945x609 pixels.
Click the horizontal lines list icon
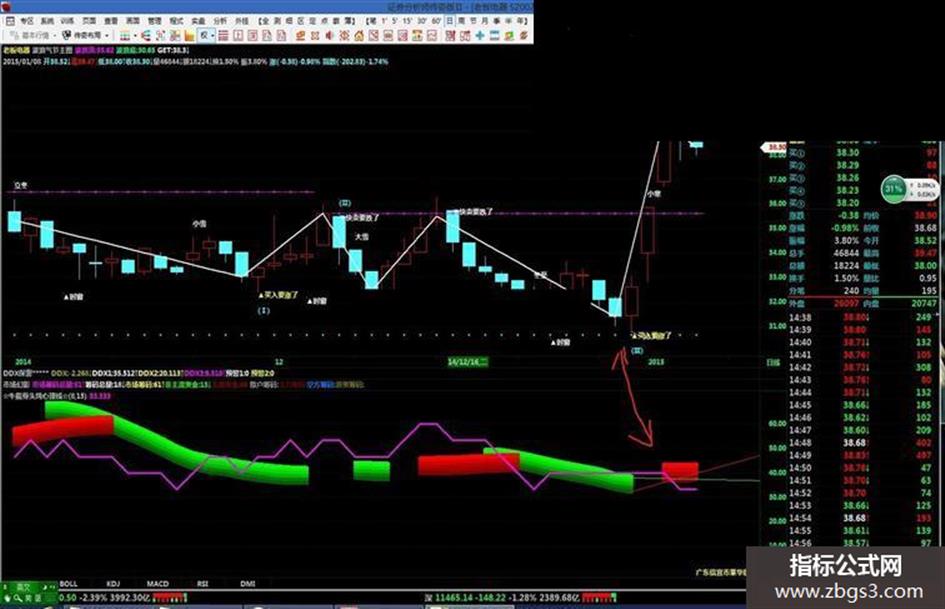tap(223, 36)
